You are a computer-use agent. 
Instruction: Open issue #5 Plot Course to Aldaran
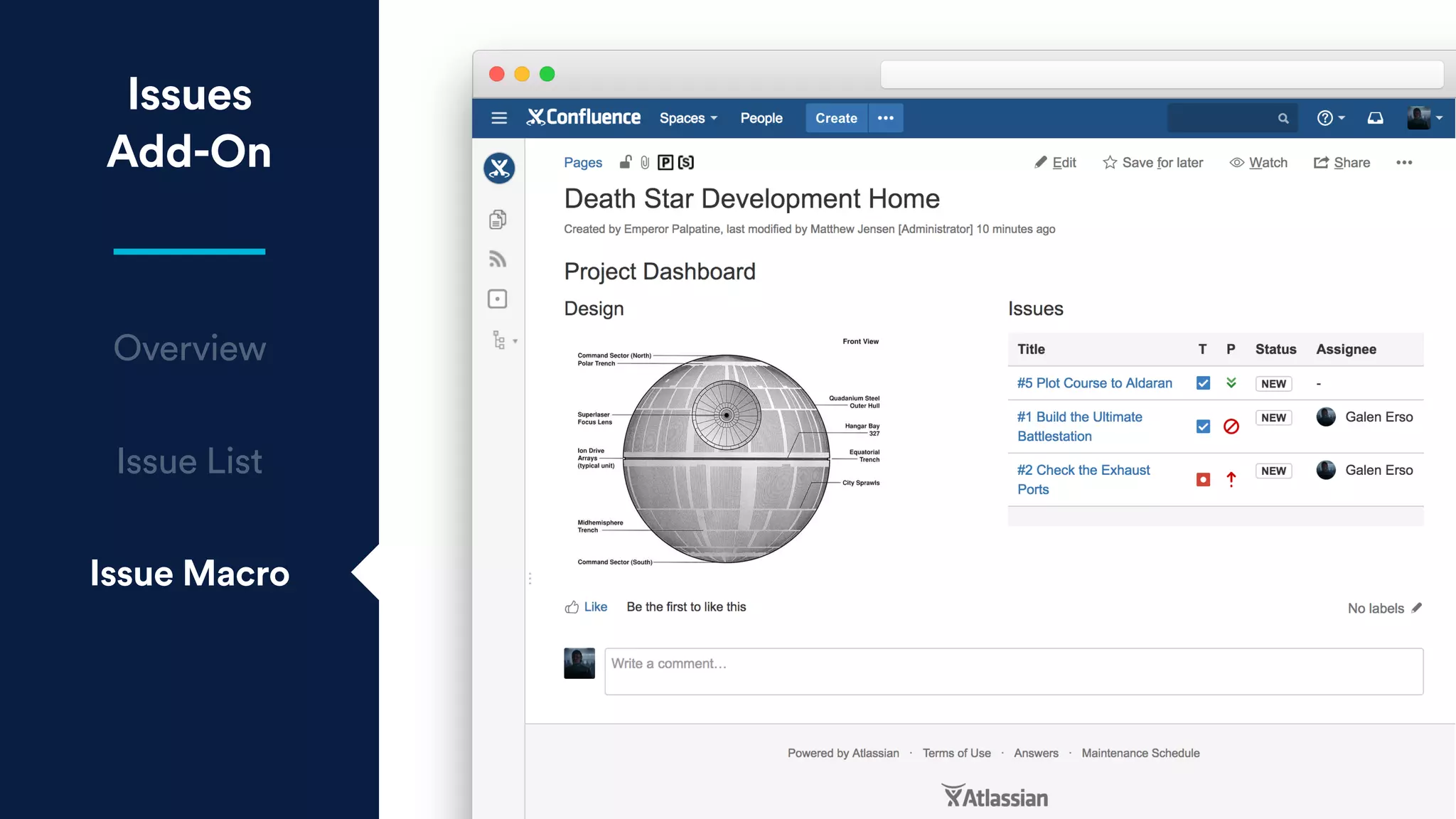(1095, 383)
